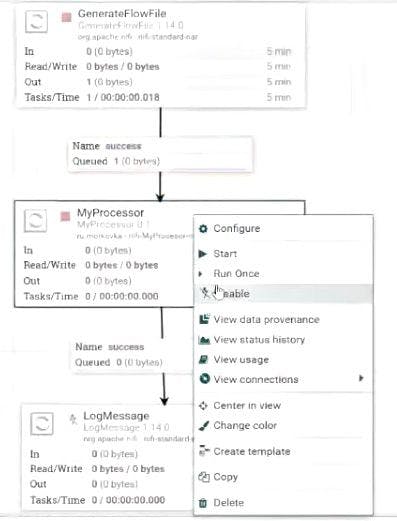Click the highlighted Disable menu option

pyautogui.click(x=283, y=294)
